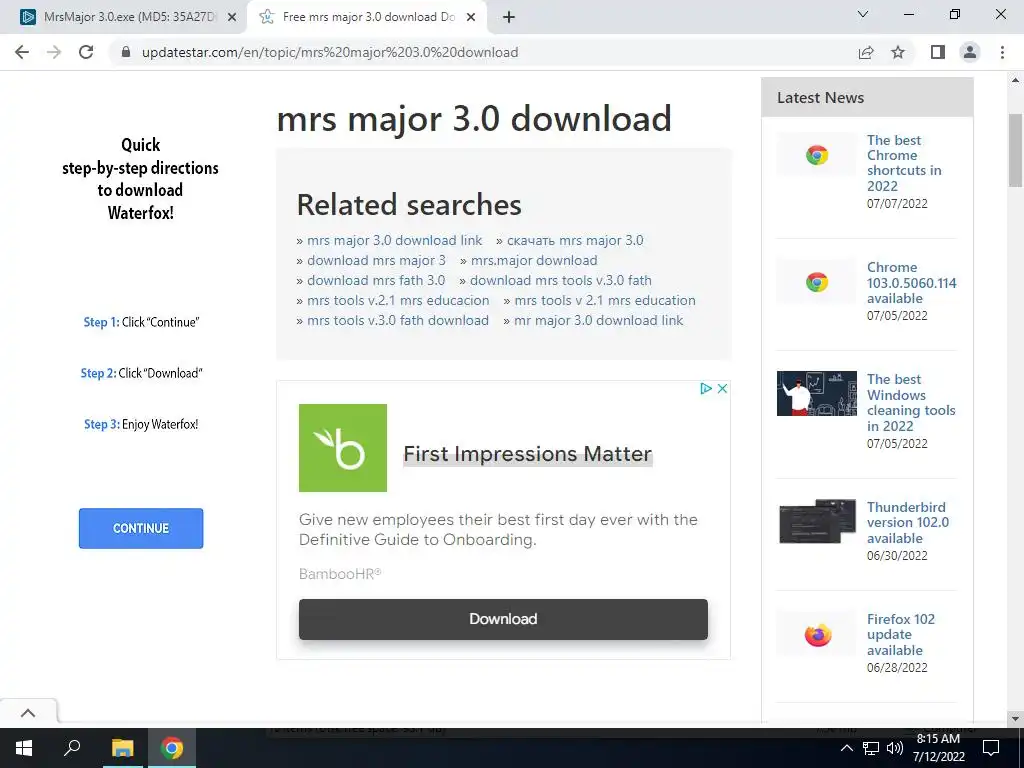This screenshot has height=768, width=1024.
Task: Open 'mrs major 3.0 download link' search
Action: pyautogui.click(x=394, y=240)
